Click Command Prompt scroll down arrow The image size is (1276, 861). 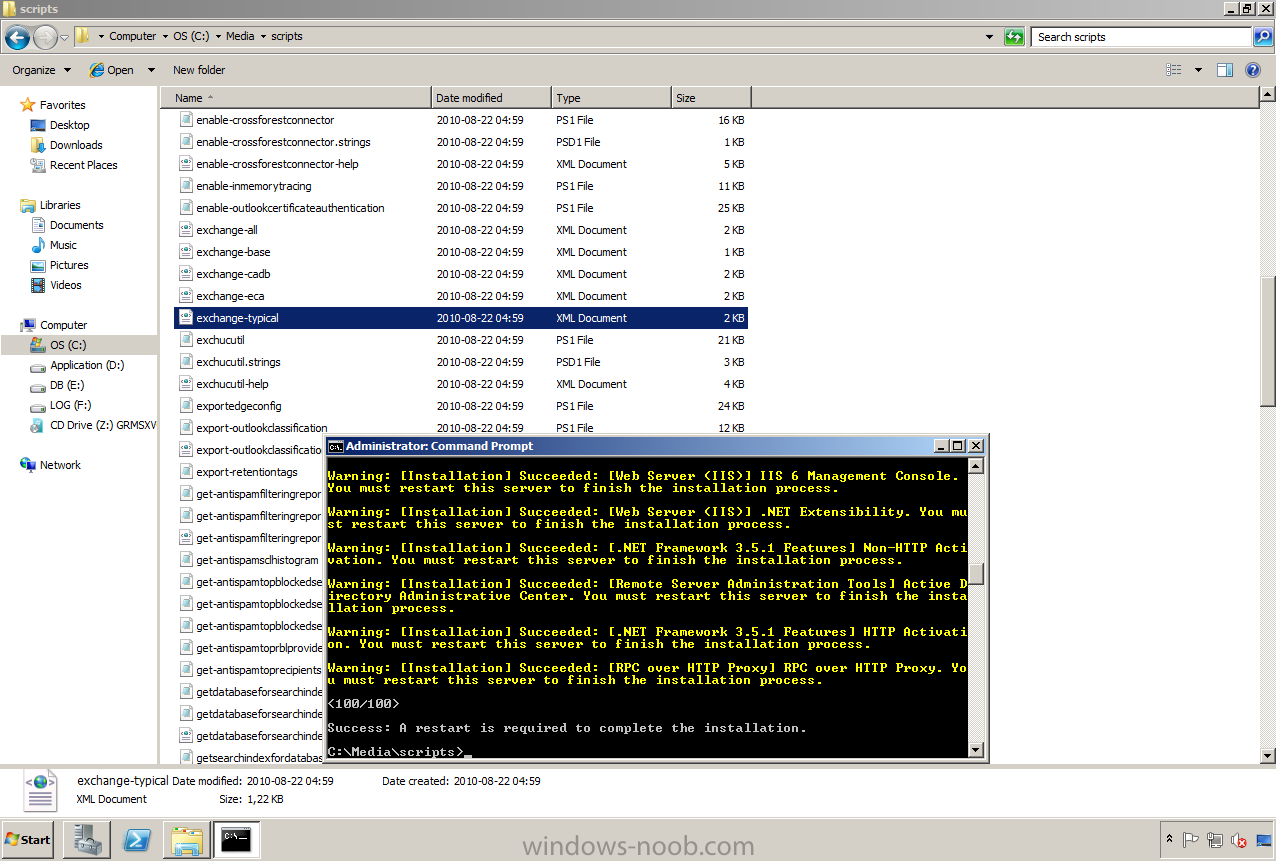click(977, 749)
